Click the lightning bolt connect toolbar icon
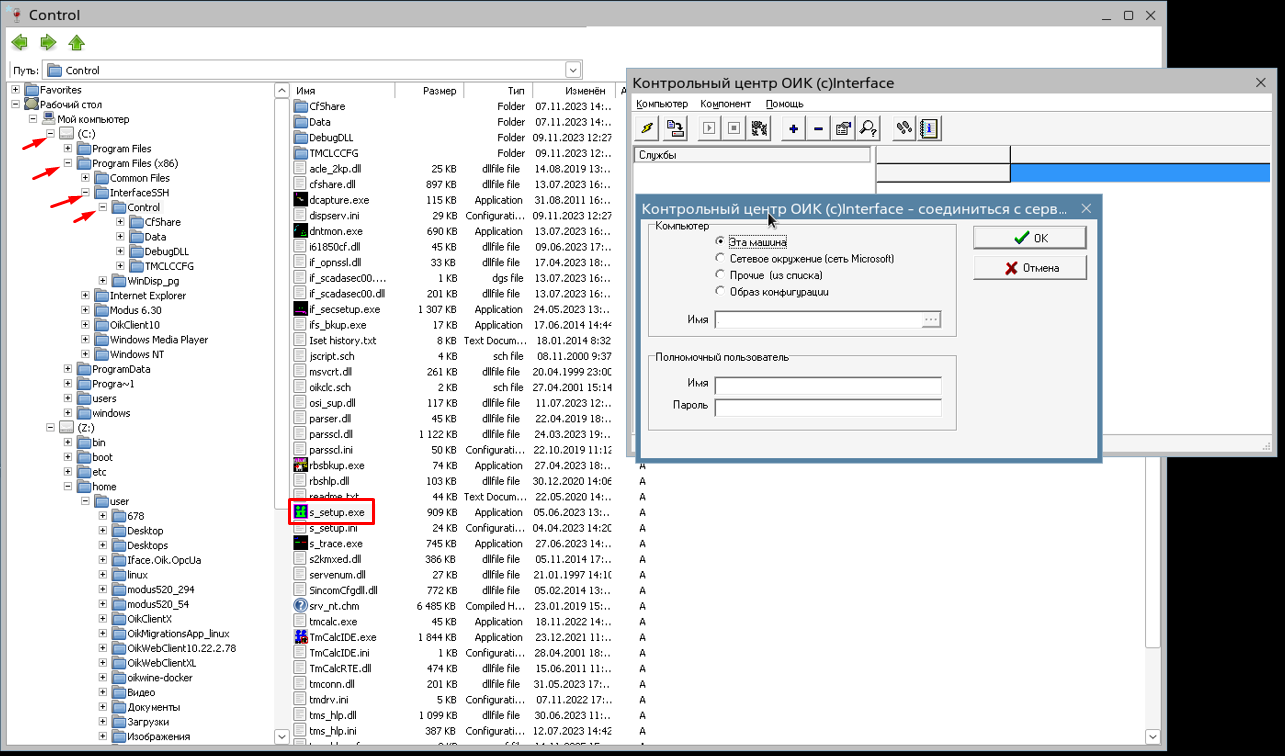This screenshot has width=1285, height=756. 647,128
